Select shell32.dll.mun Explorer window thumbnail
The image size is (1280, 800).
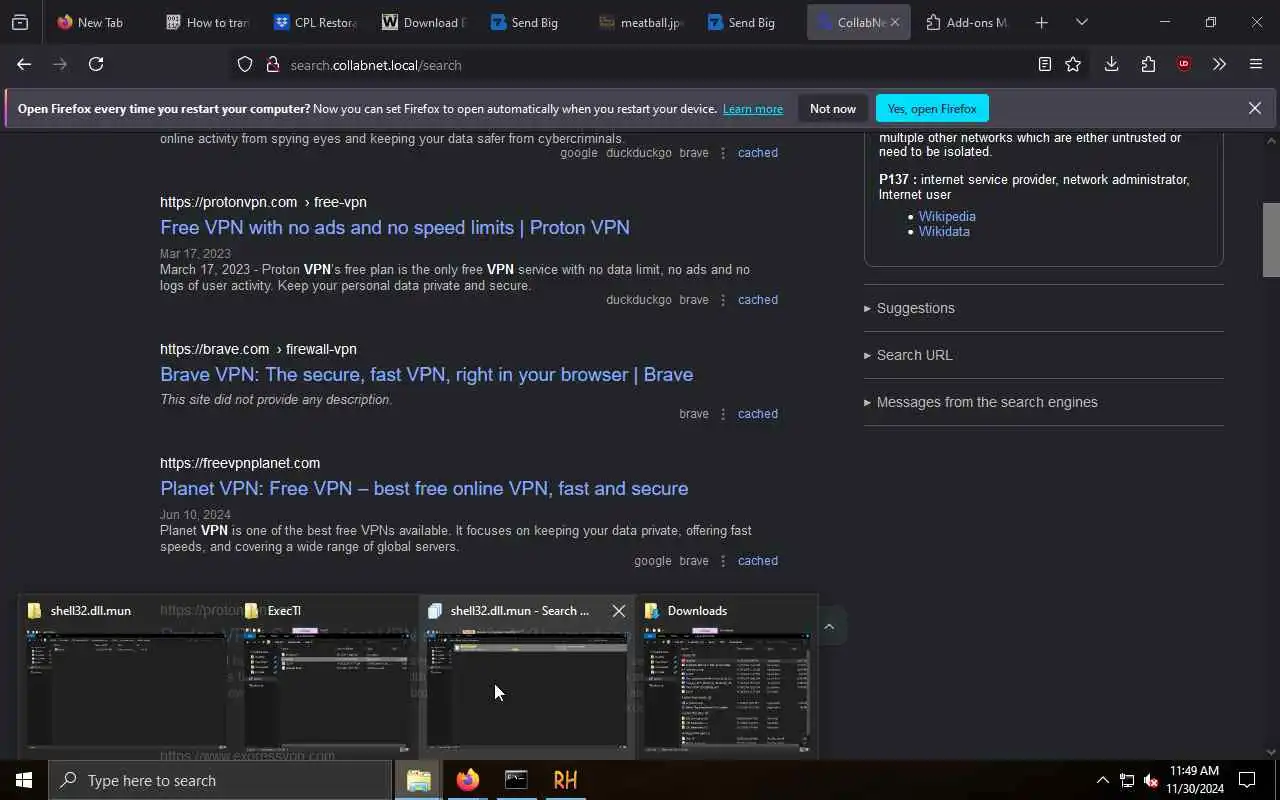(126, 677)
